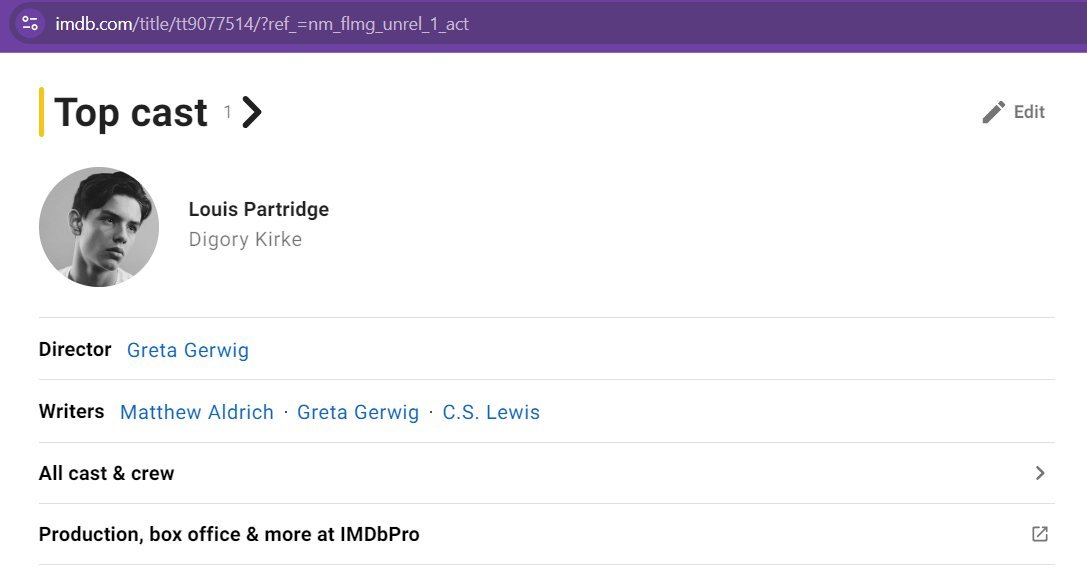Image resolution: width=1087 pixels, height=581 pixels.
Task: Open site information icon in address bar
Action: pyautogui.click(x=30, y=24)
